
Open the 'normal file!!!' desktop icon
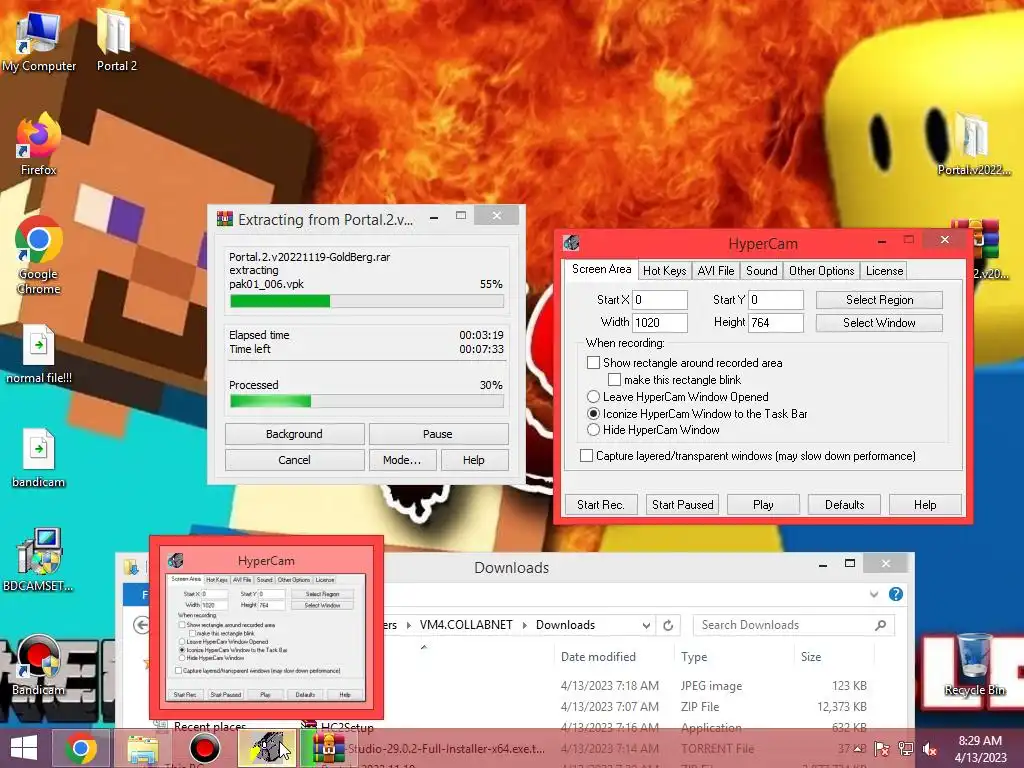[38, 354]
